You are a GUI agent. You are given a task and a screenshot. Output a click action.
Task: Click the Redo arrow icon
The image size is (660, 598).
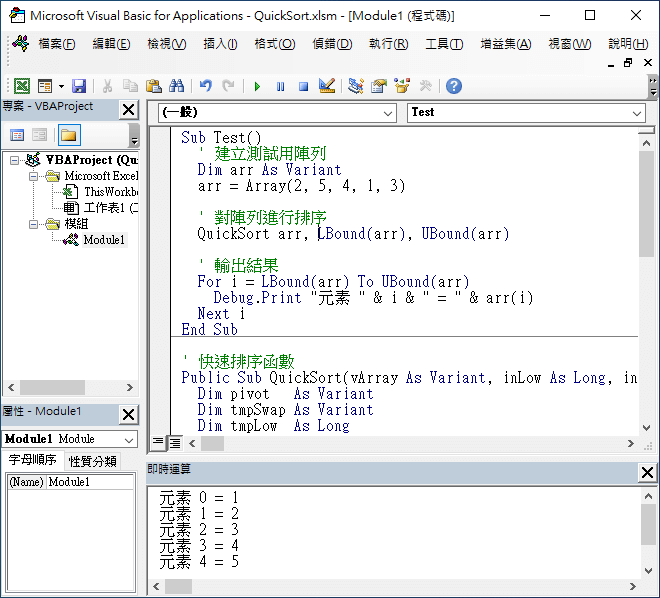coord(229,86)
